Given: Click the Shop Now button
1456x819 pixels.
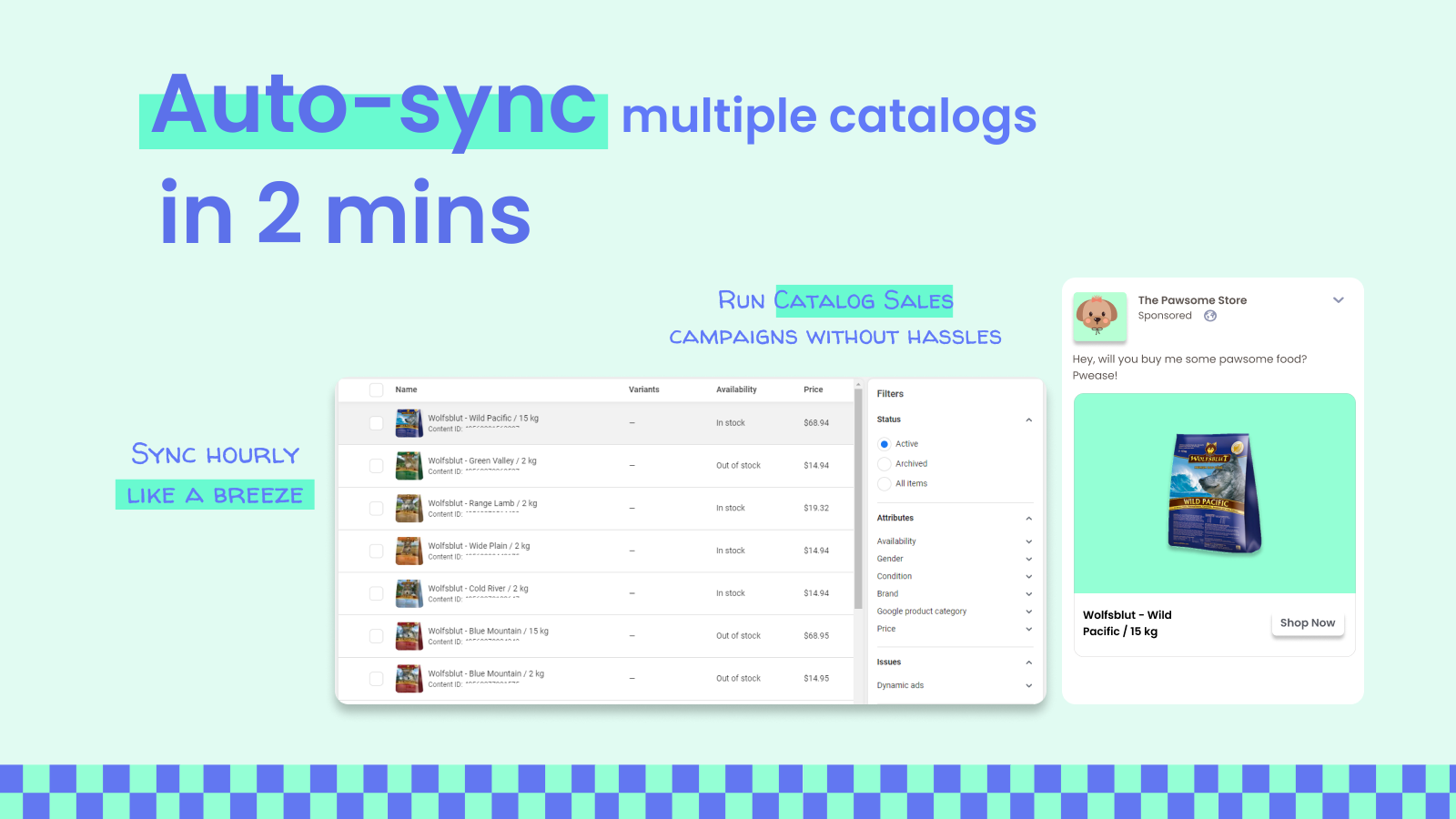Looking at the screenshot, I should (x=1308, y=622).
